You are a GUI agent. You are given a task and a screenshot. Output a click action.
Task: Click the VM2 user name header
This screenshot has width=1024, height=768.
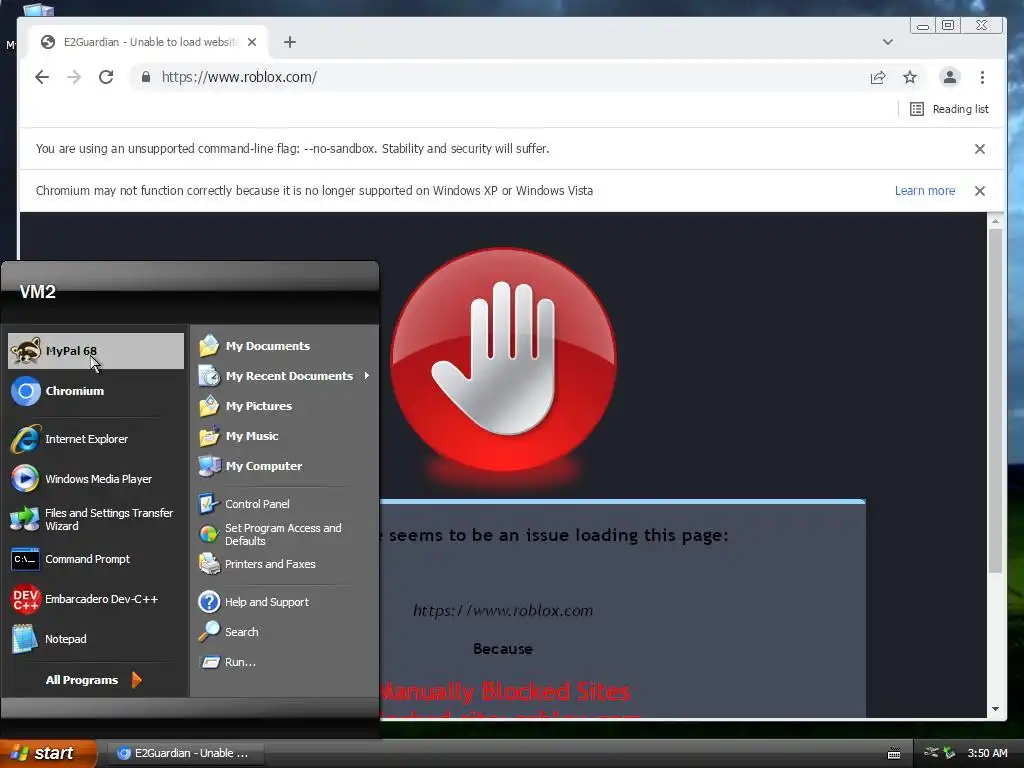point(38,292)
